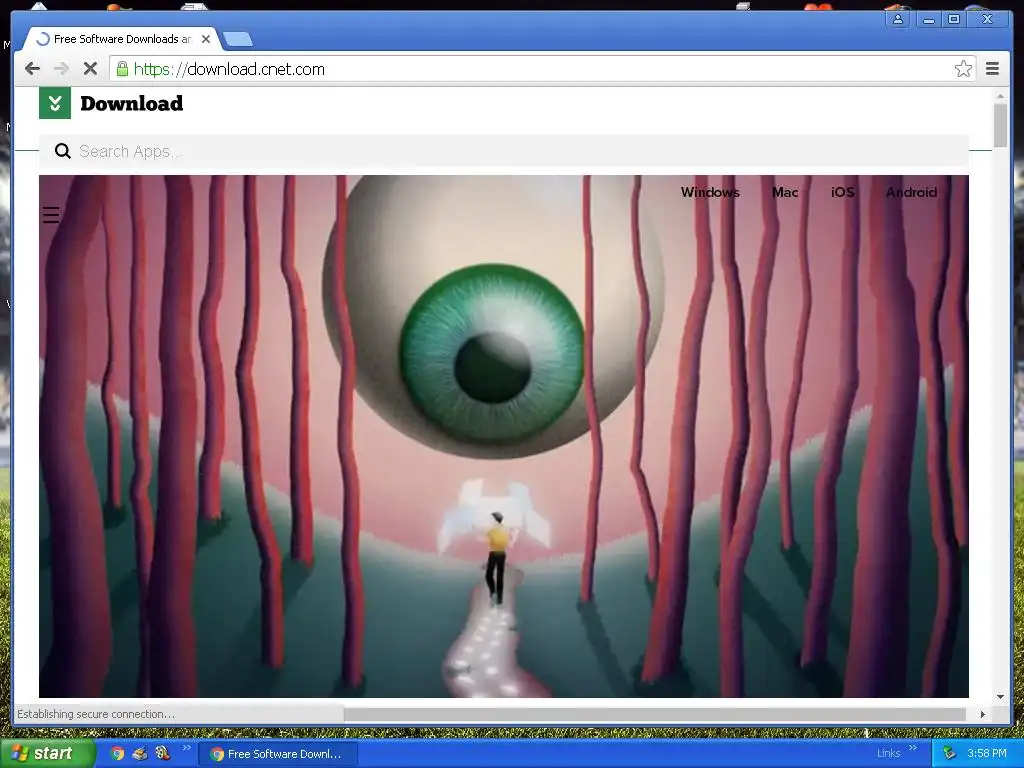Viewport: 1024px width, 768px height.
Task: Click the Free Software Downl... taskbar button
Action: point(277,754)
